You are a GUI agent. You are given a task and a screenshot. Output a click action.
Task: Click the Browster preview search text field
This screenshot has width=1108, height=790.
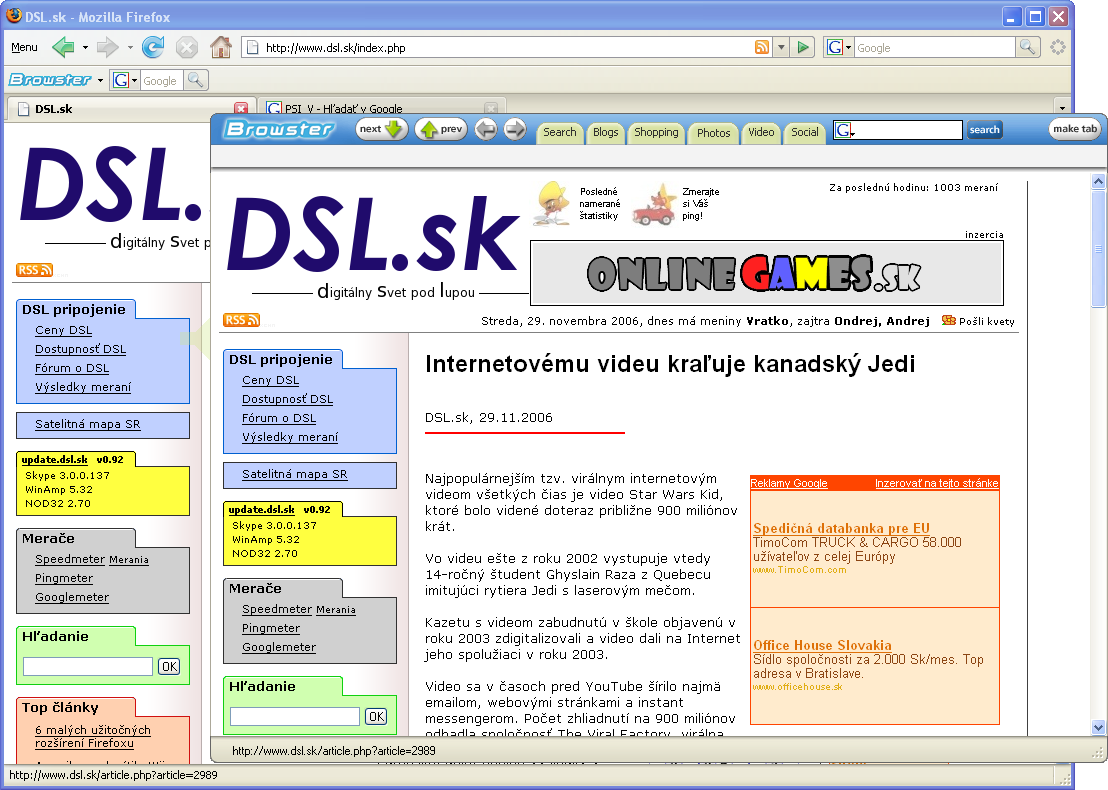click(909, 130)
